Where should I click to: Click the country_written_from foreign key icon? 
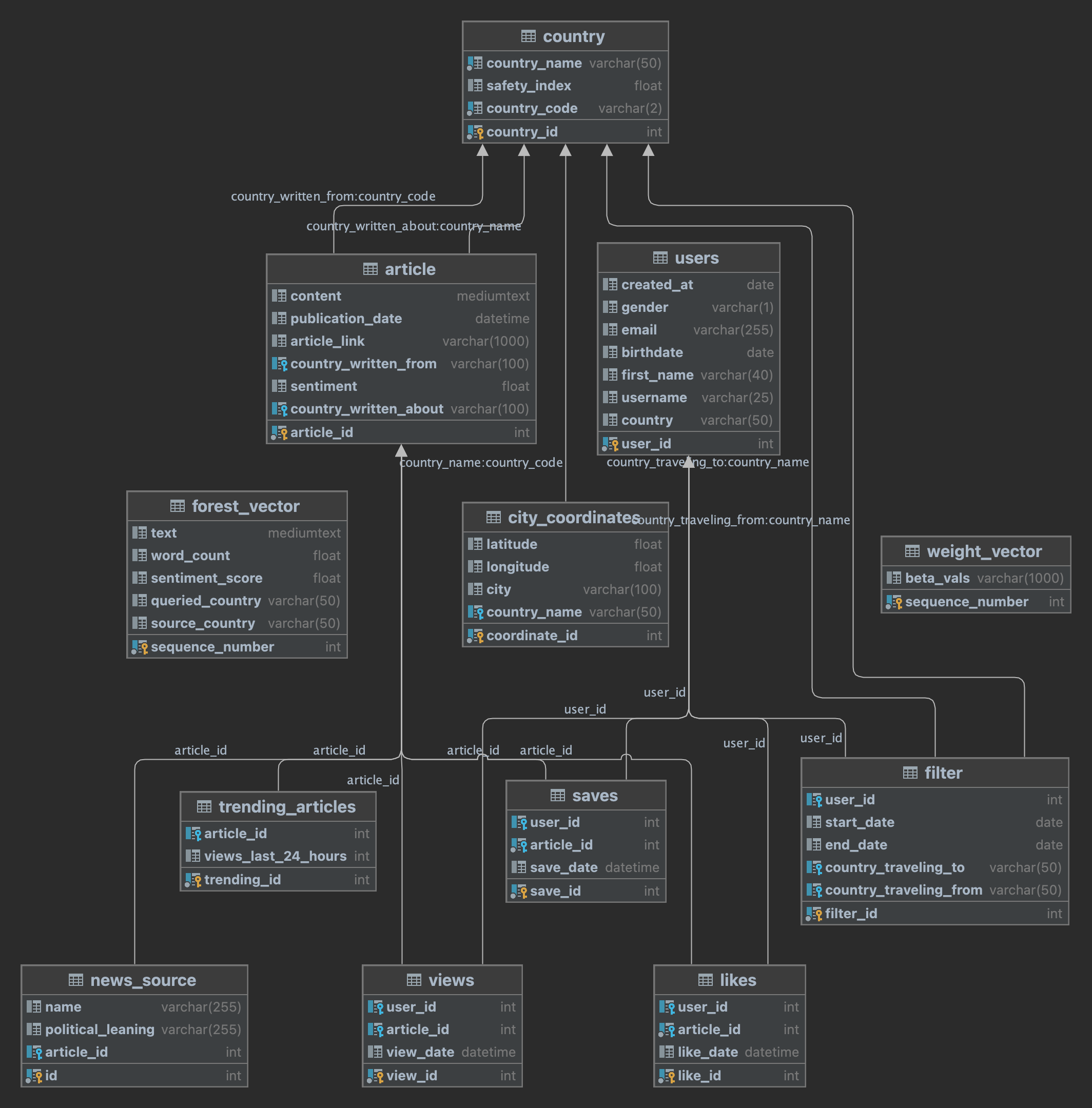tap(279, 364)
